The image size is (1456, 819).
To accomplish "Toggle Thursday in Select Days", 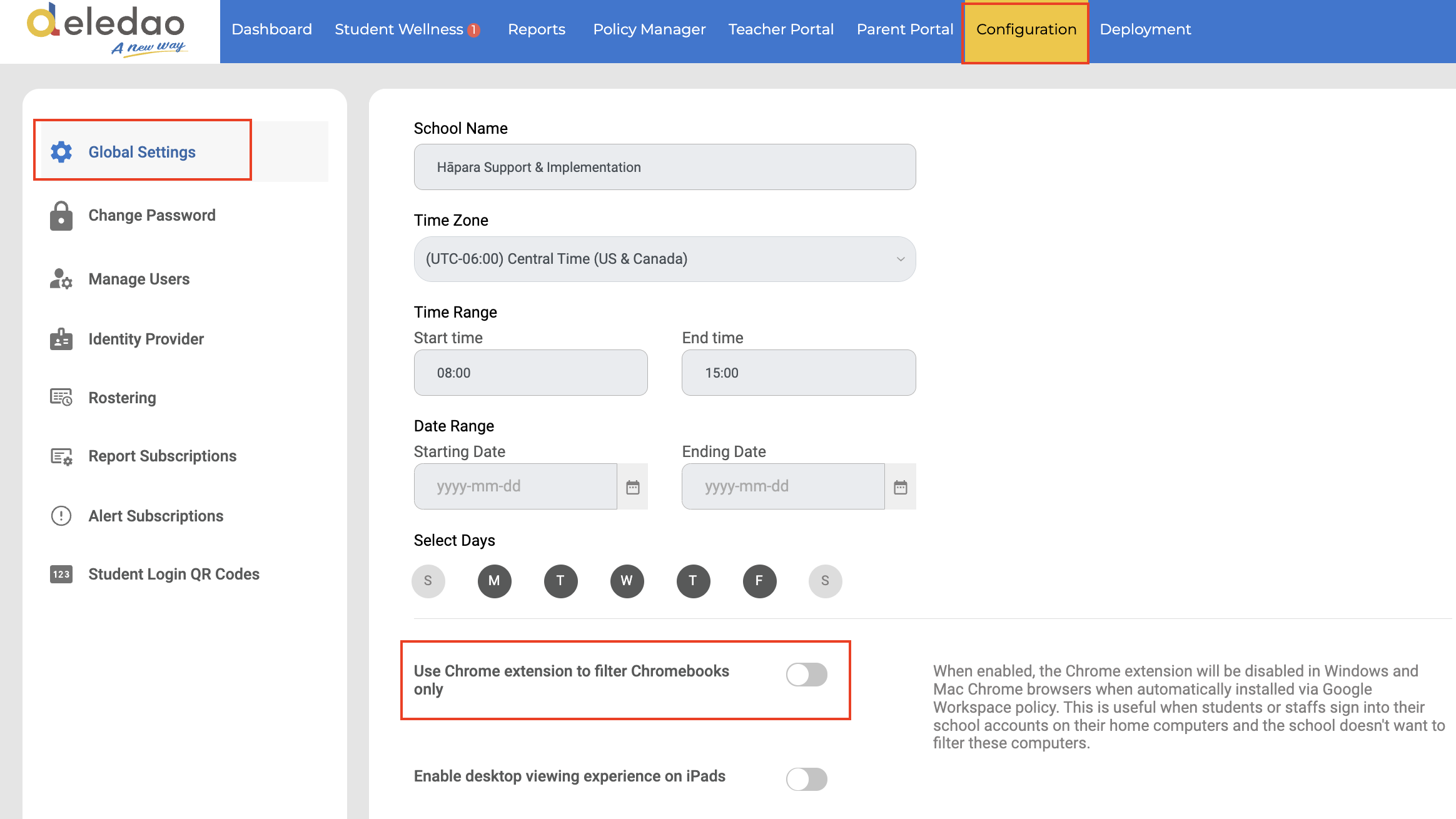I will coord(694,581).
